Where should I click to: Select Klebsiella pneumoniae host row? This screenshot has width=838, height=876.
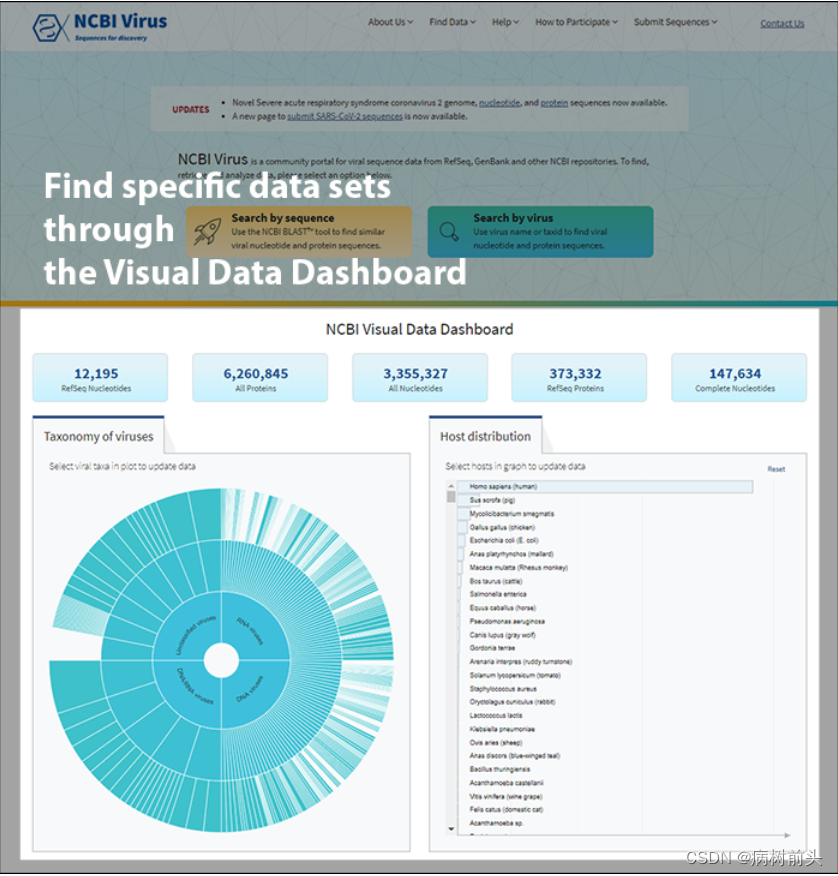pos(502,729)
